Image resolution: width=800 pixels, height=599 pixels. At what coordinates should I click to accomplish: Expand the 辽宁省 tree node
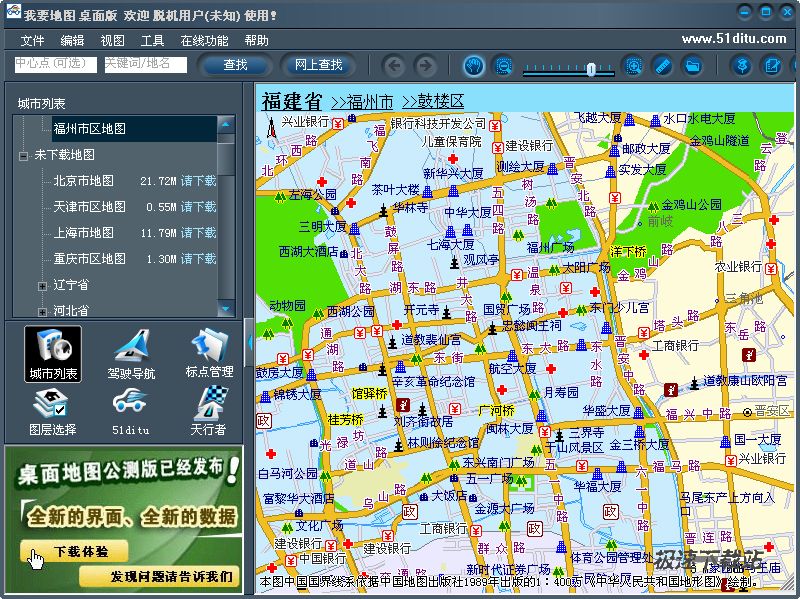tap(42, 286)
